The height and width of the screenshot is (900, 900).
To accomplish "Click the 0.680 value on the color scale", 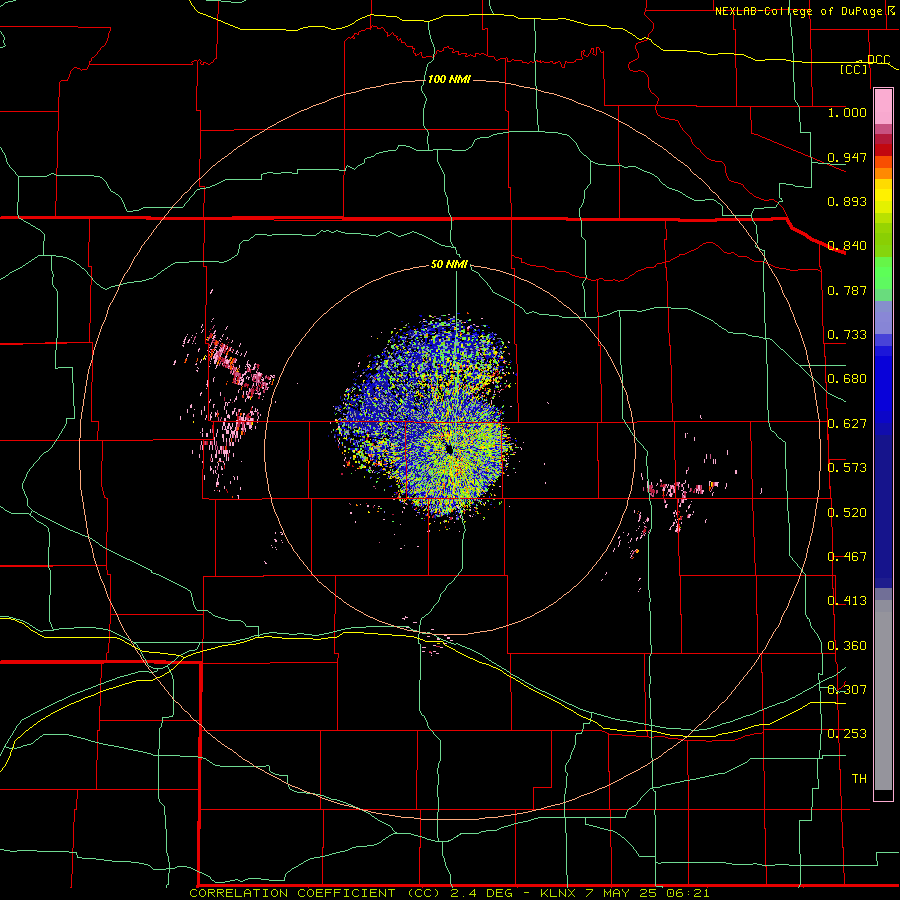I will tap(847, 379).
